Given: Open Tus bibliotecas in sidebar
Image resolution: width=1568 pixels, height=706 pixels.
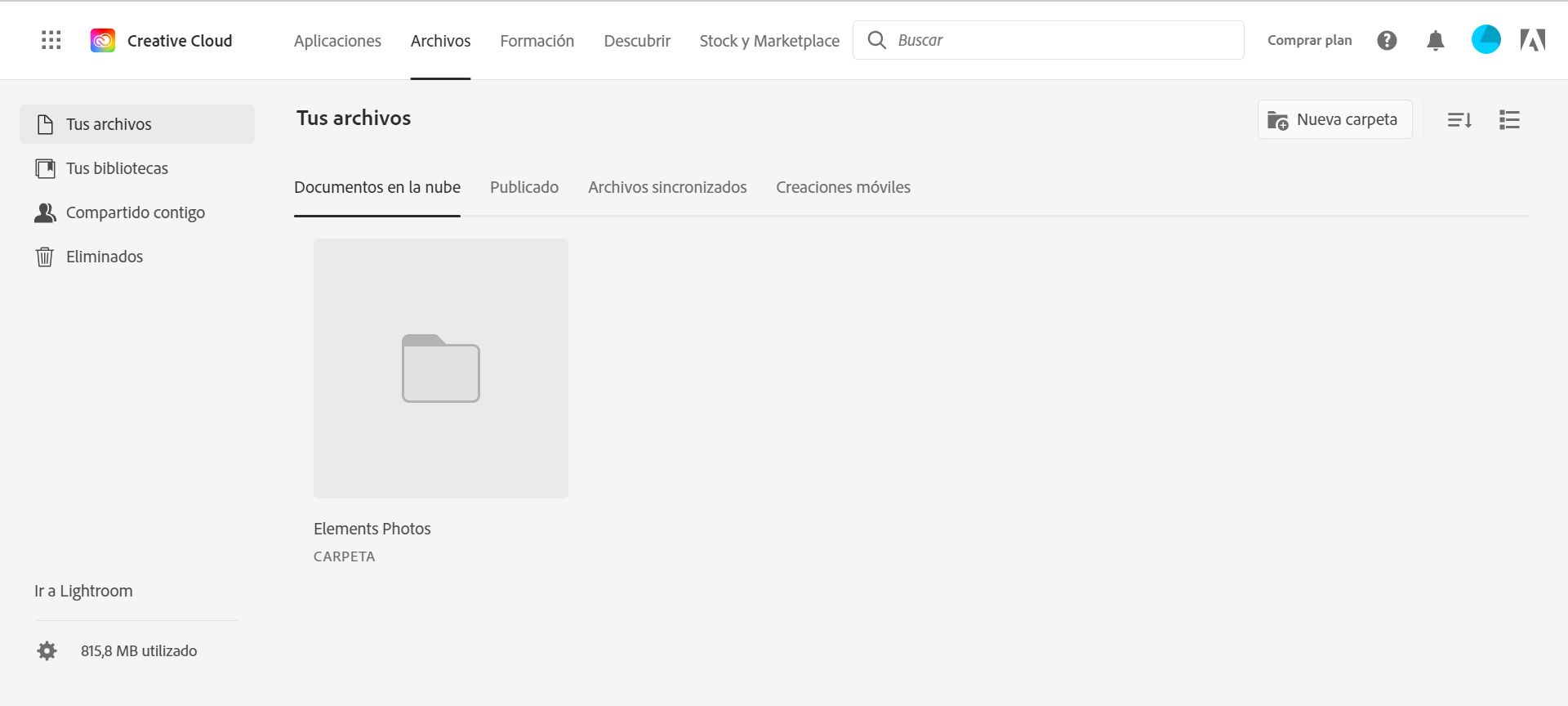Looking at the screenshot, I should tap(137, 168).
